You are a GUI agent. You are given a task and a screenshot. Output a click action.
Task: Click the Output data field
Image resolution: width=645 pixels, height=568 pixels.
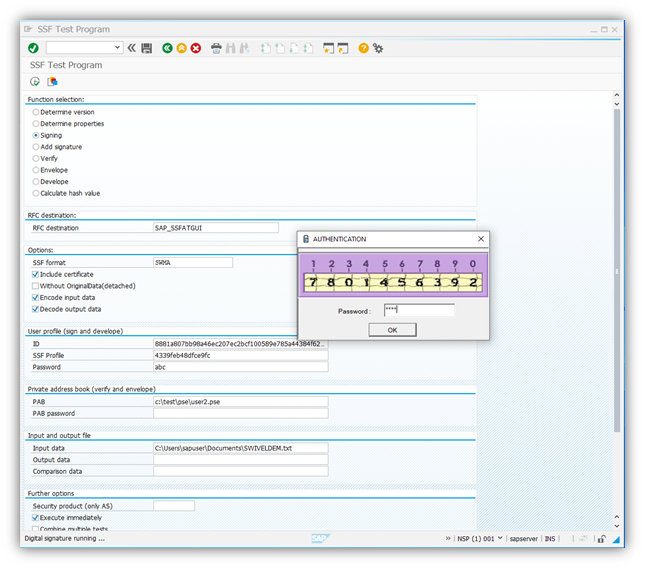241,459
